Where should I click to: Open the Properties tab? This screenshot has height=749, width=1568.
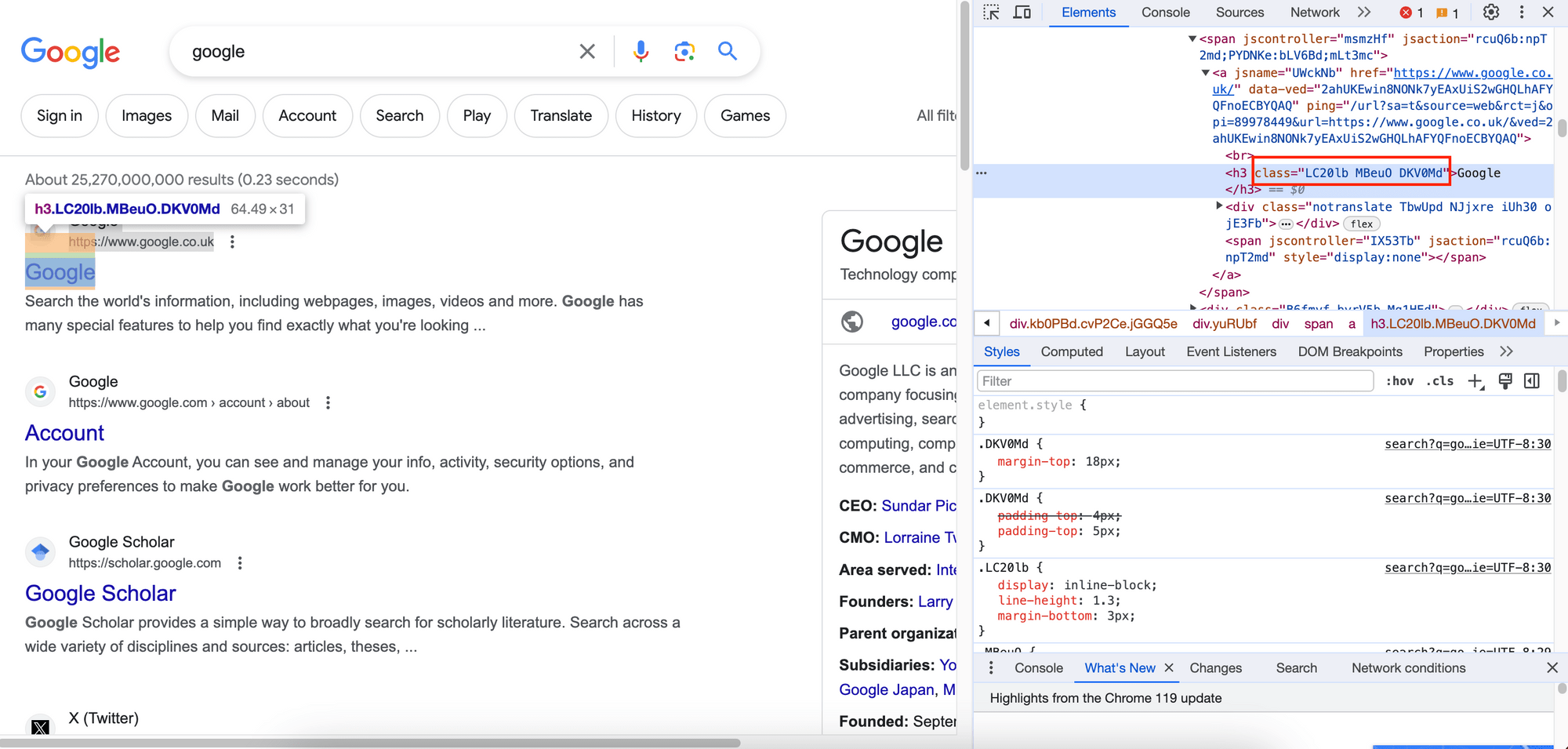coord(1454,352)
